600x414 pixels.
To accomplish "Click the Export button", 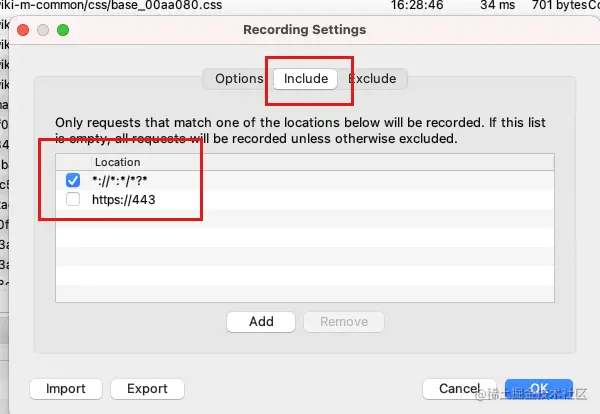I will (x=147, y=389).
